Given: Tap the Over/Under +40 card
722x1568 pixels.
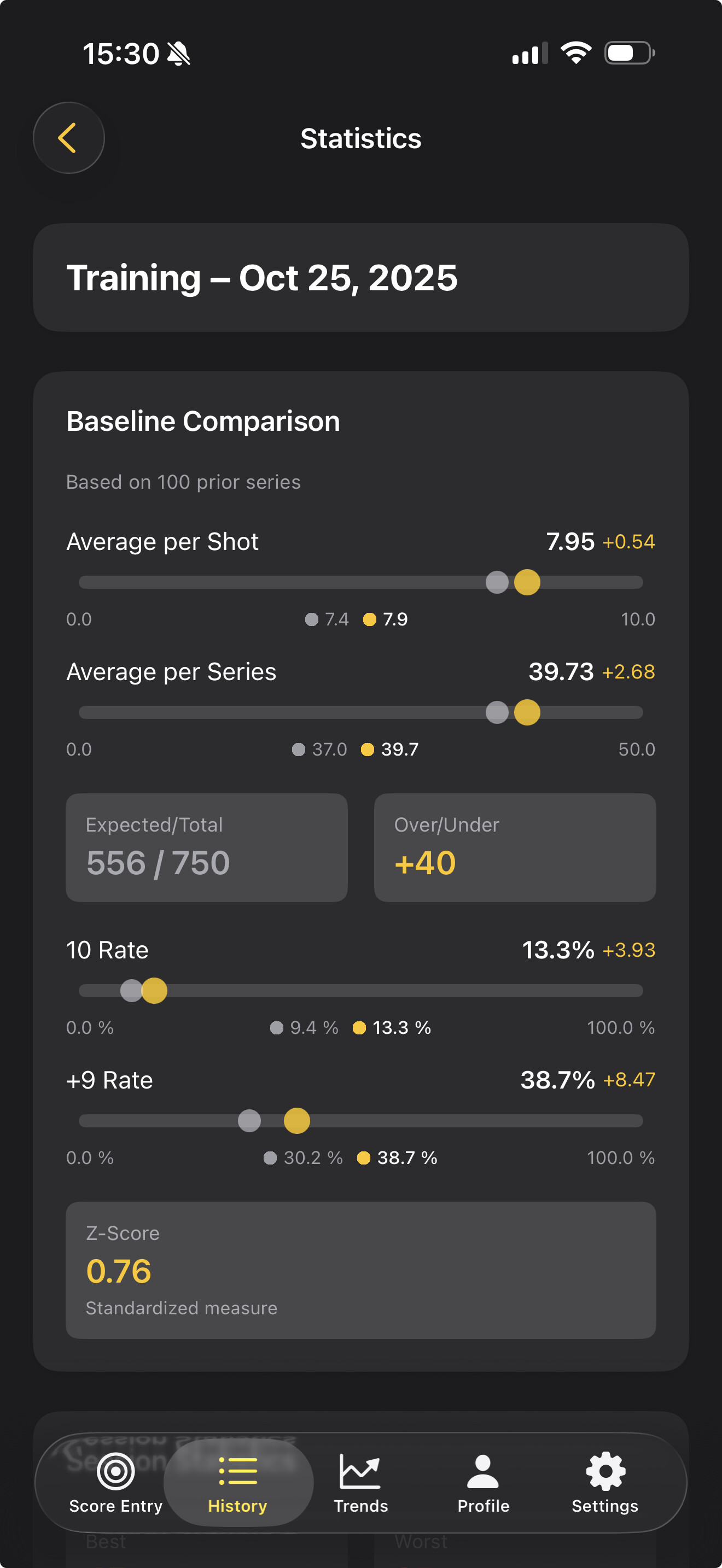Looking at the screenshot, I should (x=514, y=847).
